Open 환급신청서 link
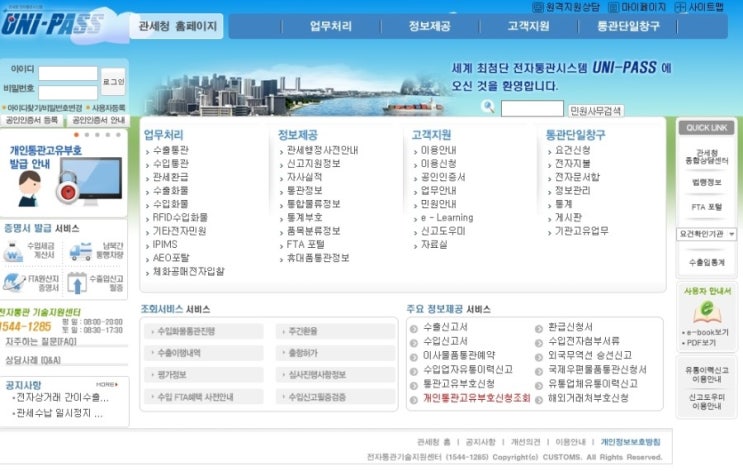Viewport: 743px width, 471px height. (x=570, y=327)
